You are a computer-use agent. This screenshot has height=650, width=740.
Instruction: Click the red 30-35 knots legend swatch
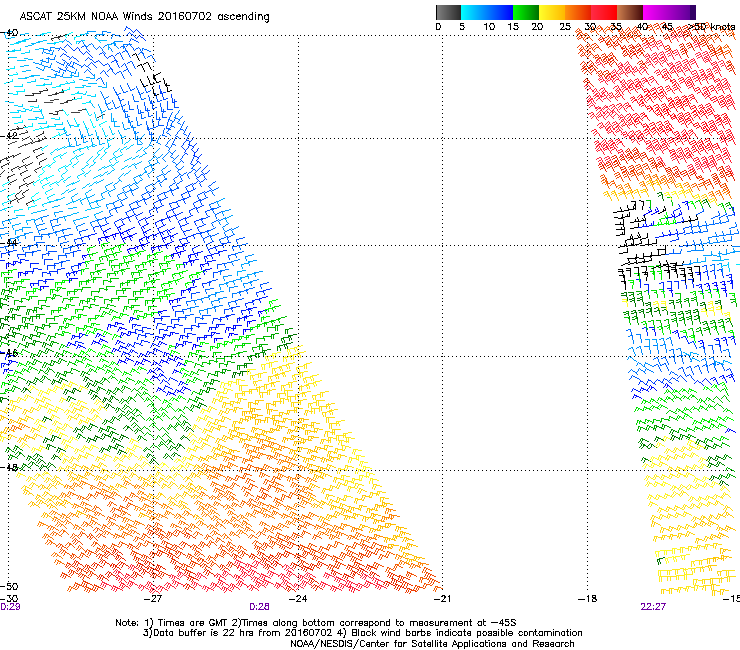click(604, 12)
